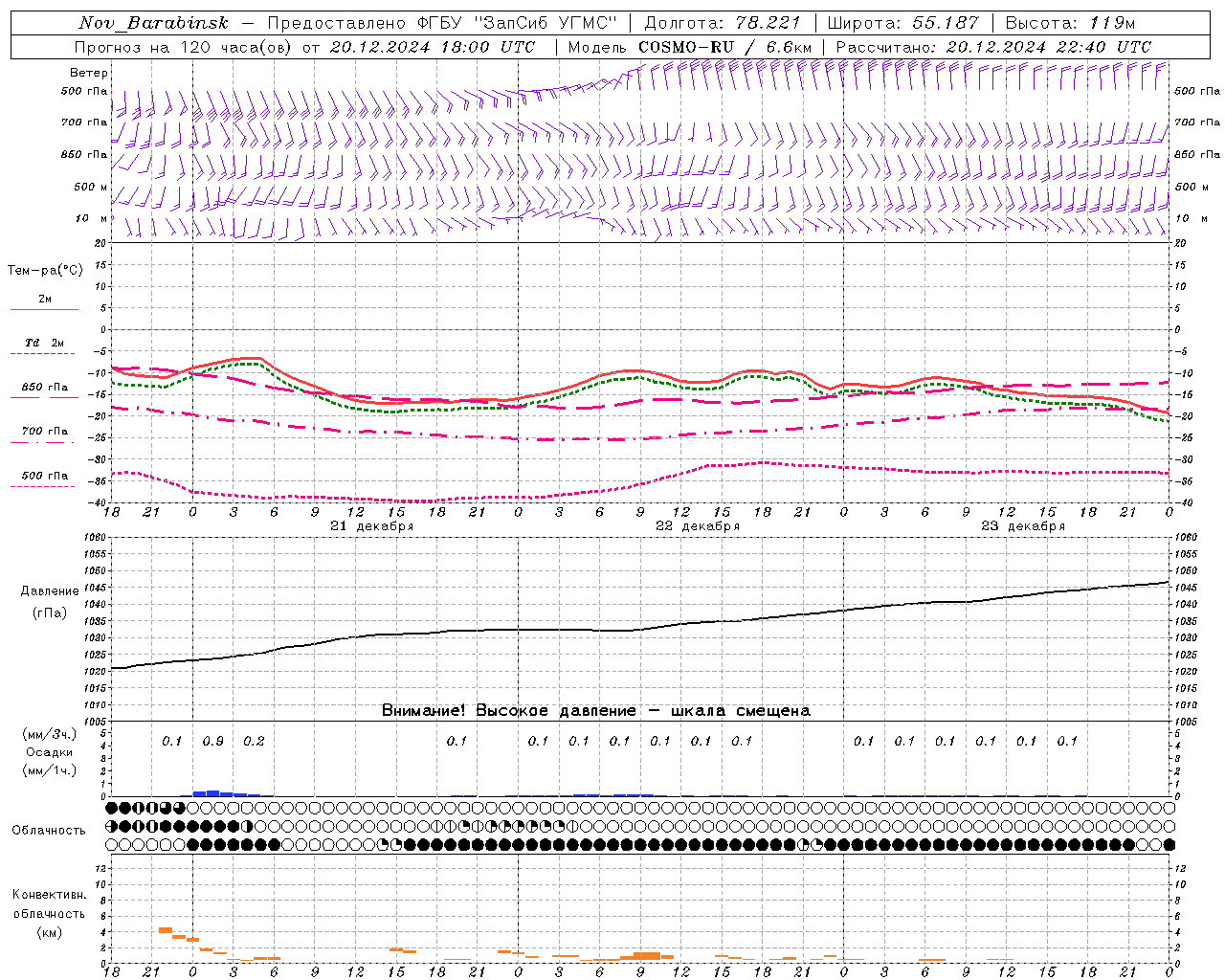
Task: Click the '700 гПа' temperature legend entry
Action: (45, 431)
